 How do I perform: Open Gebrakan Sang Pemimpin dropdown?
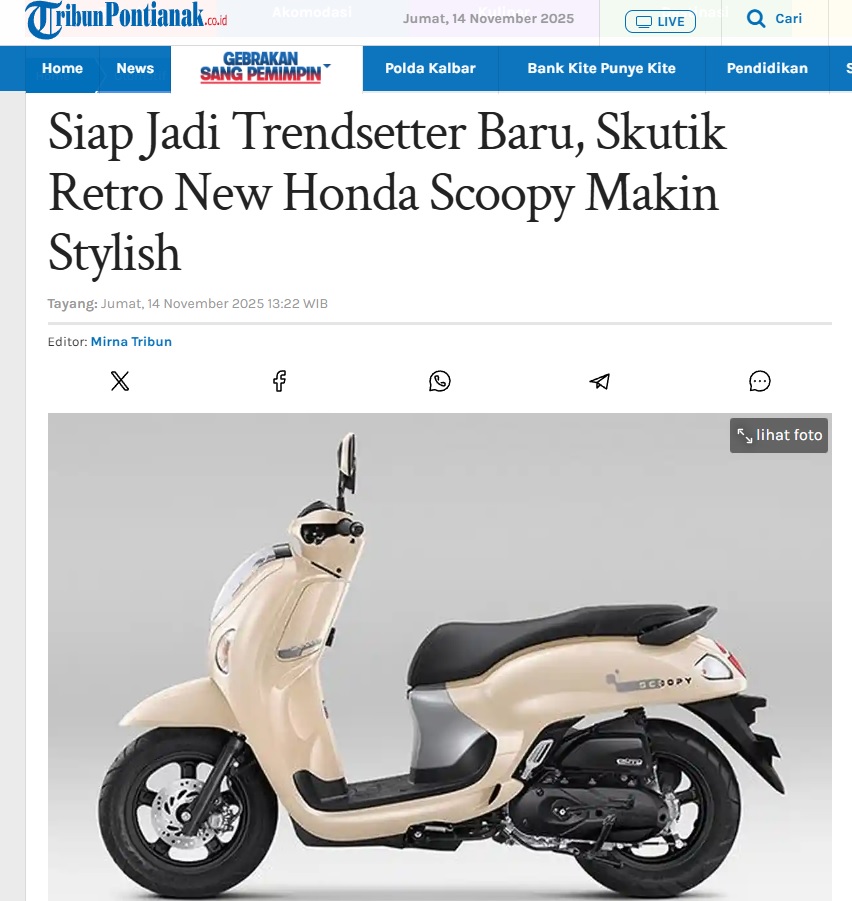click(265, 68)
